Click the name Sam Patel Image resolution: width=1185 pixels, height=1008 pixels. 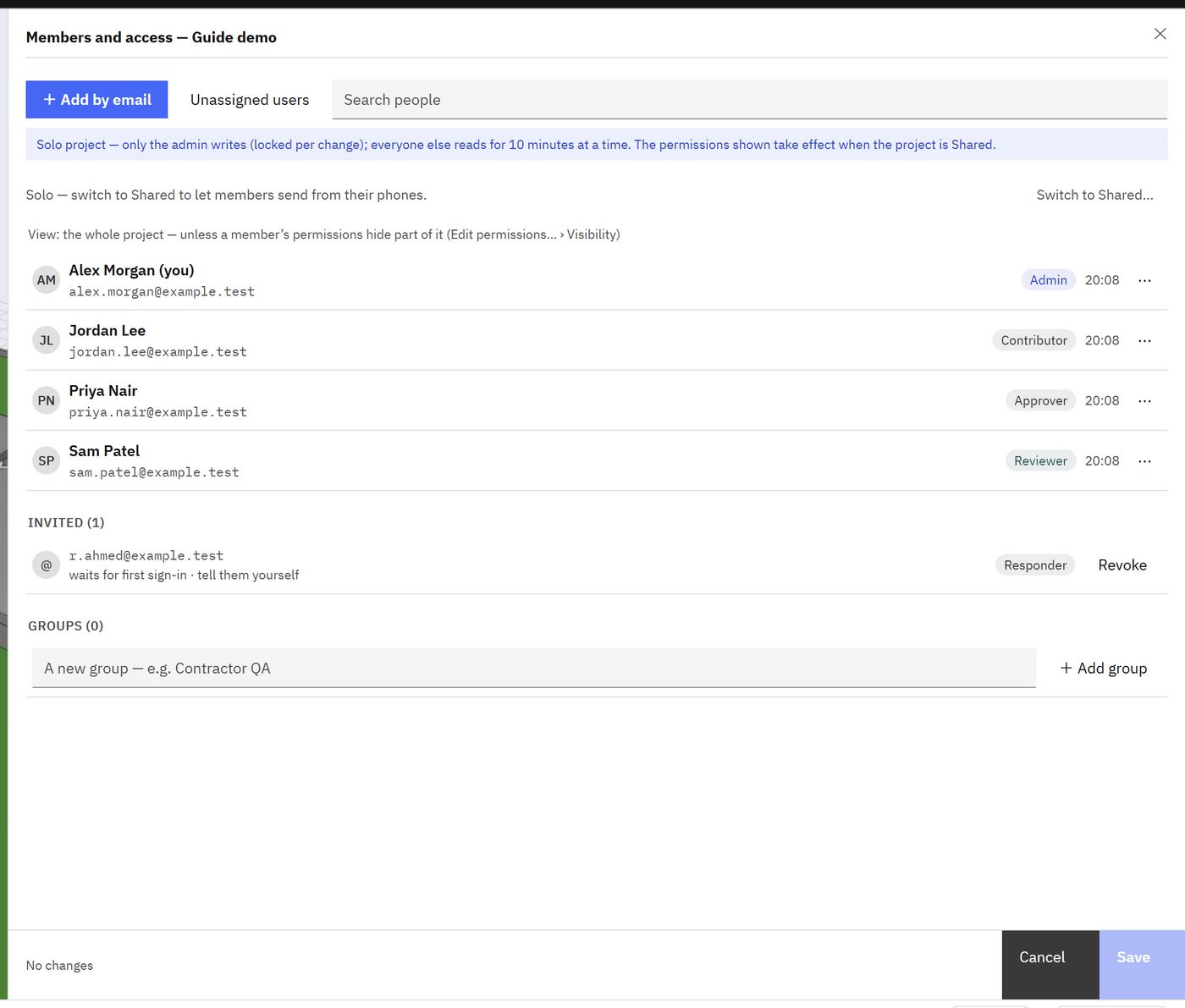coord(104,450)
